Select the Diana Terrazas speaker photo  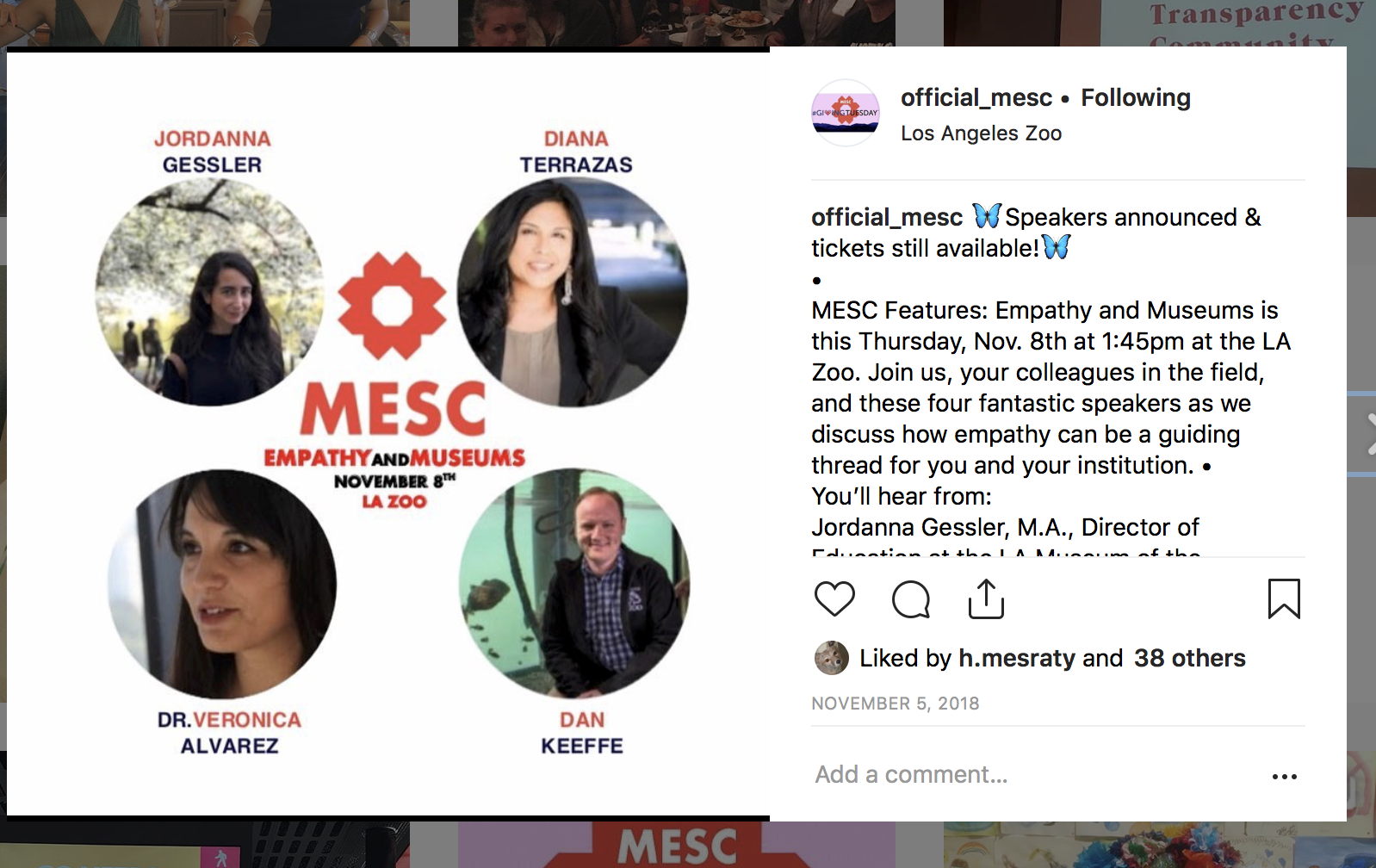(573, 293)
